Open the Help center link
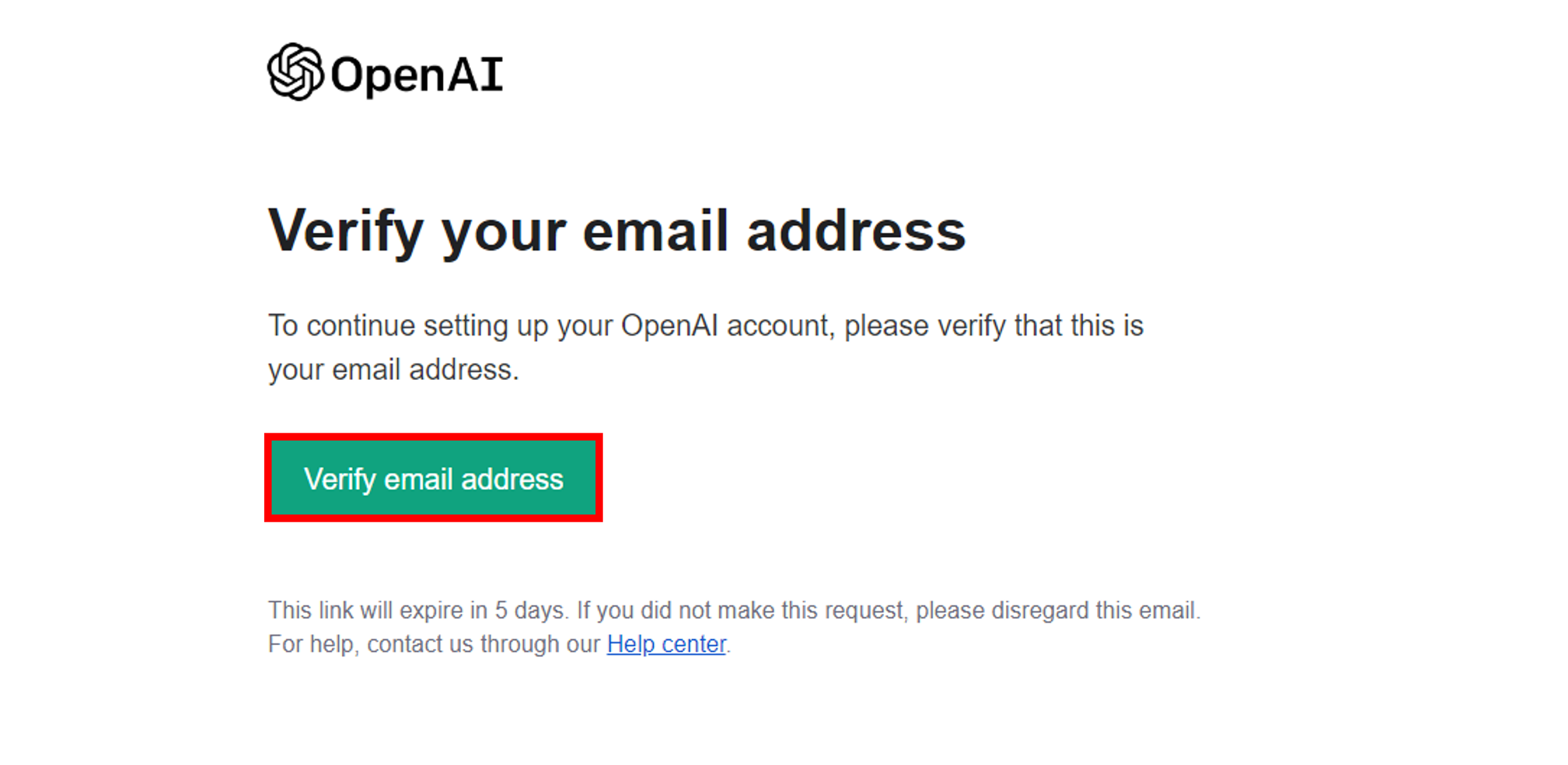The height and width of the screenshot is (765, 1568). pyautogui.click(x=666, y=644)
